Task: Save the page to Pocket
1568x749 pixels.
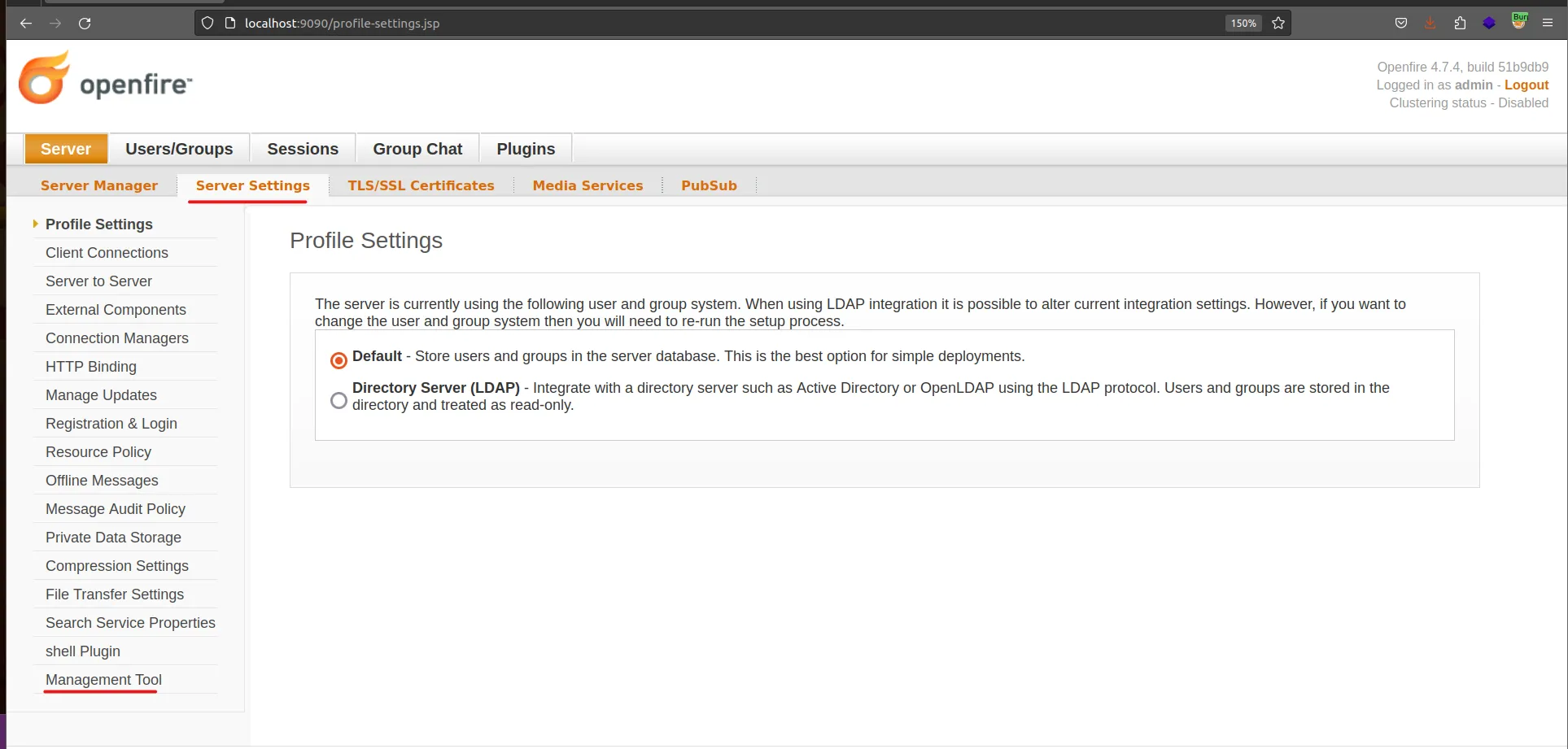Action: coord(1400,23)
